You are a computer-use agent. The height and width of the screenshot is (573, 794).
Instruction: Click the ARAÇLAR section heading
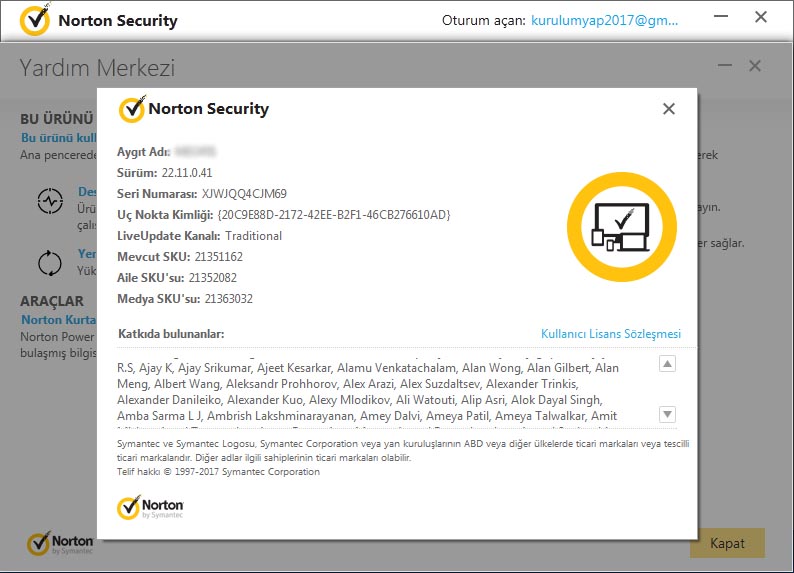tap(52, 301)
